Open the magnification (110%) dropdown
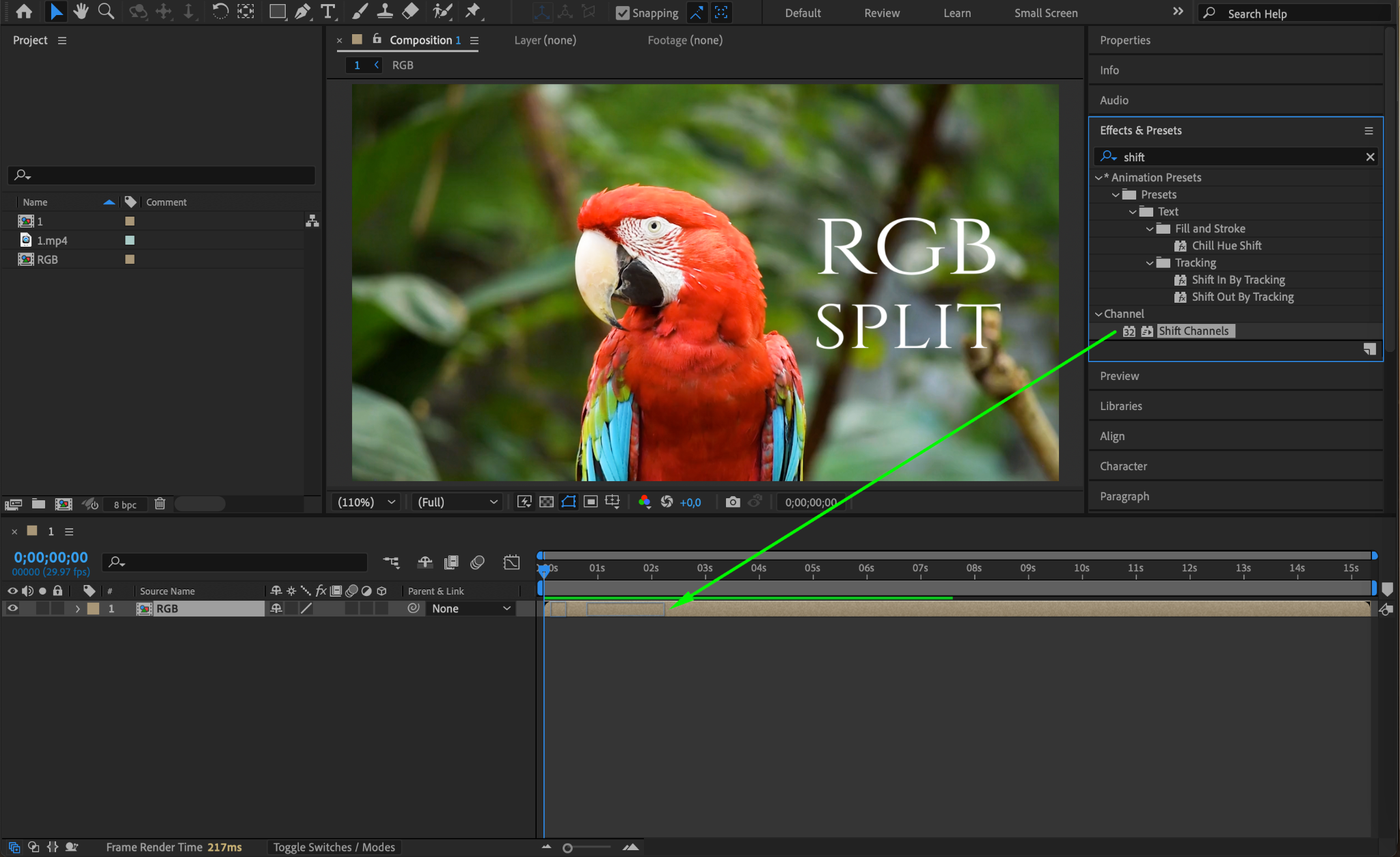This screenshot has width=1400, height=857. coord(366,502)
